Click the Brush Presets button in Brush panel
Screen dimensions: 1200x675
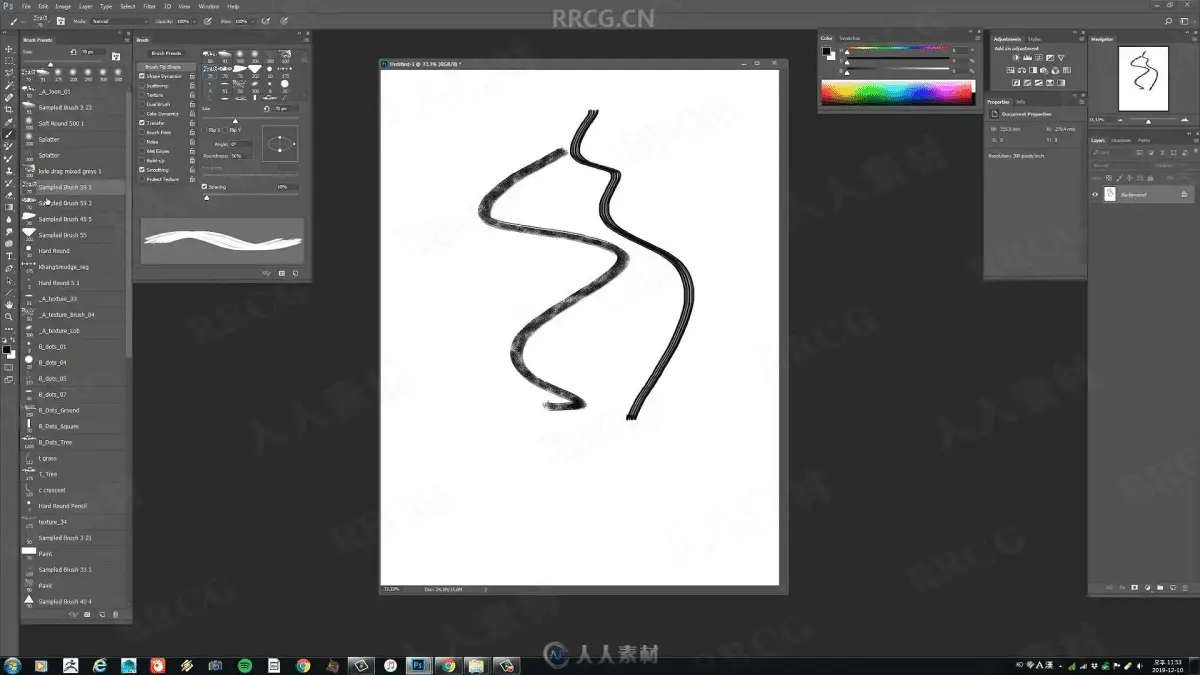click(166, 53)
